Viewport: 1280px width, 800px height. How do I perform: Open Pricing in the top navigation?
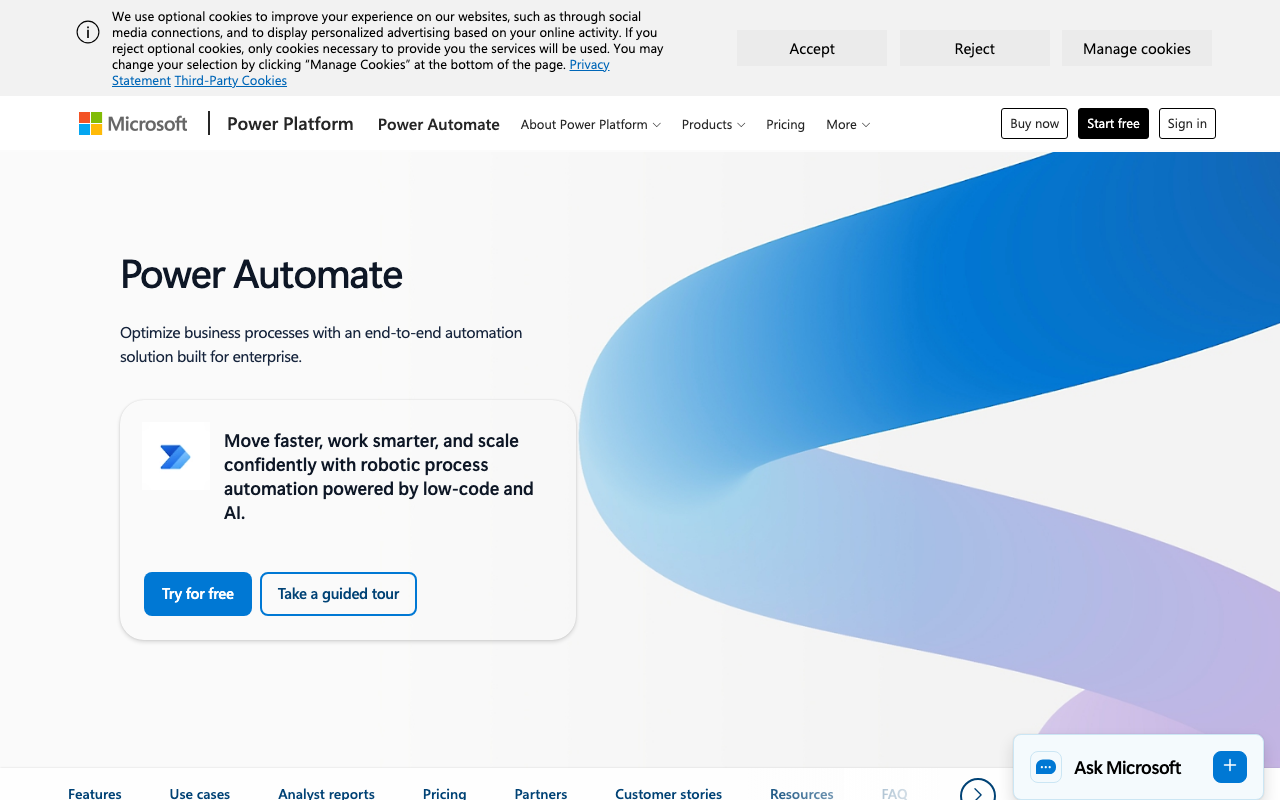pos(785,124)
